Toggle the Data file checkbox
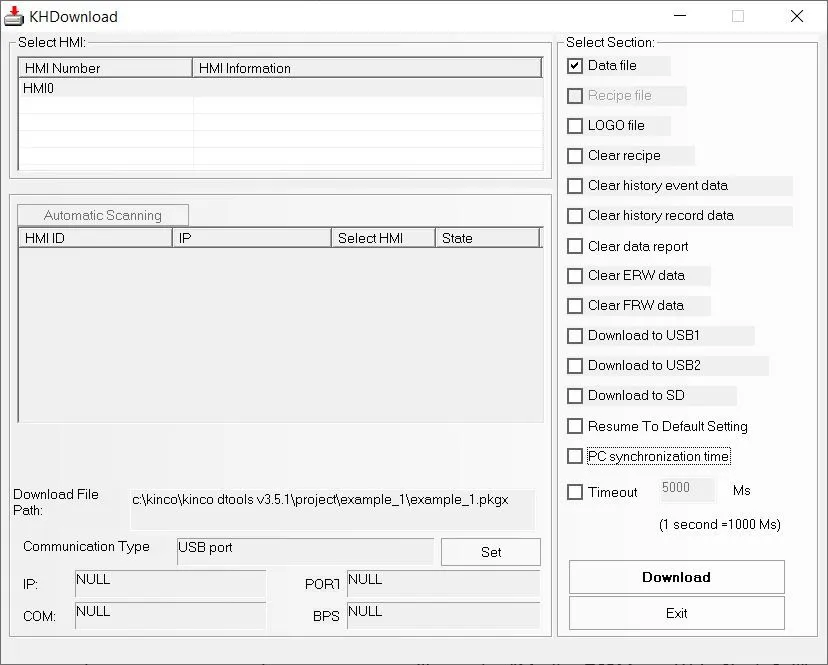Screen dimensions: 828x665 pos(575,66)
